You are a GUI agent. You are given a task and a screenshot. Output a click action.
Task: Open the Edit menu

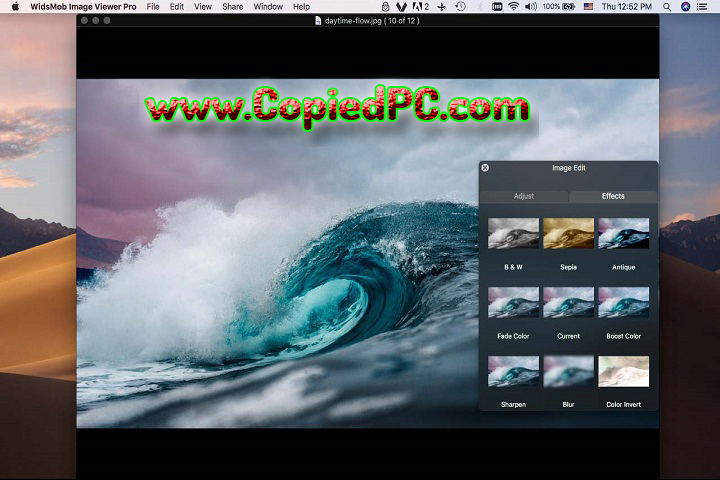tap(177, 7)
